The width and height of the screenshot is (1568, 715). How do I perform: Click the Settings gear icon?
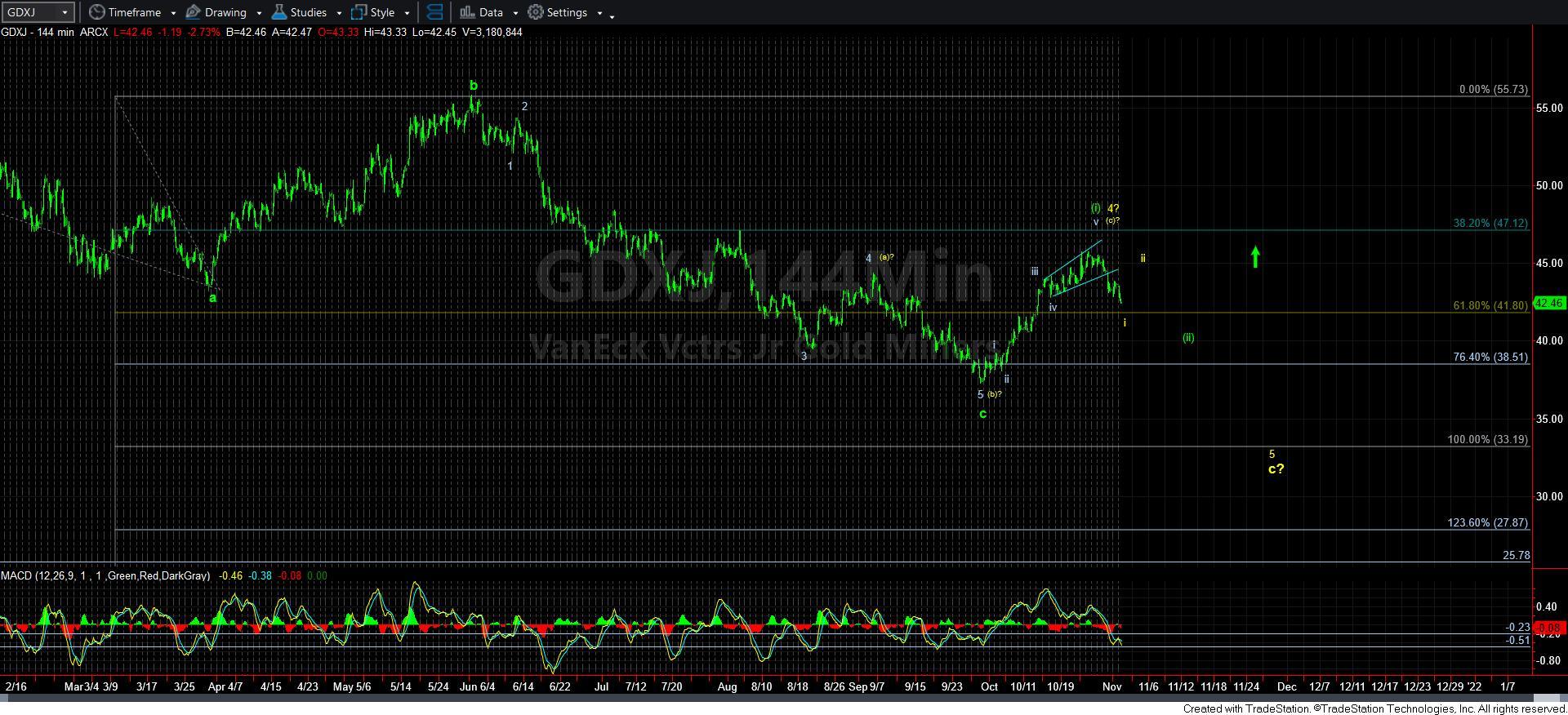click(536, 12)
